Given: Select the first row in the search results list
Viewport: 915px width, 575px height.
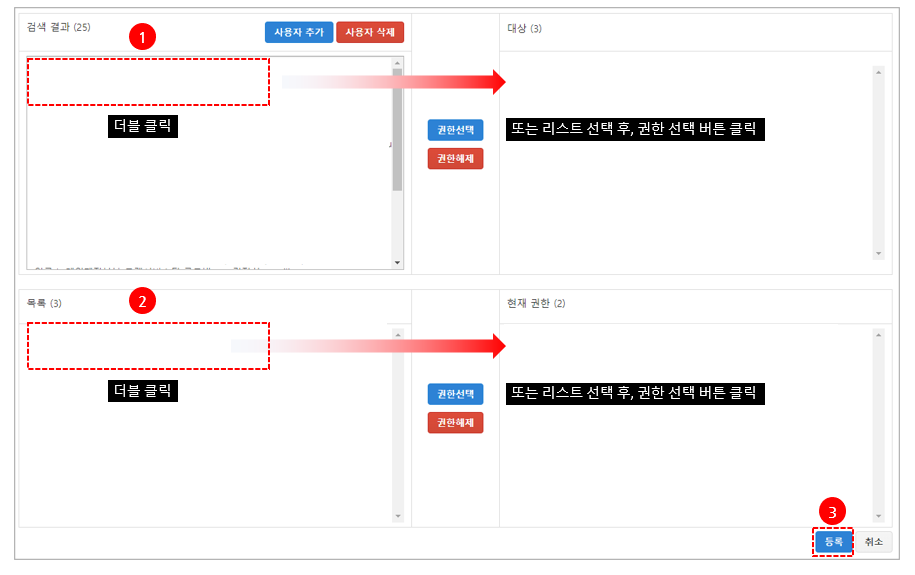Looking at the screenshot, I should tap(148, 82).
